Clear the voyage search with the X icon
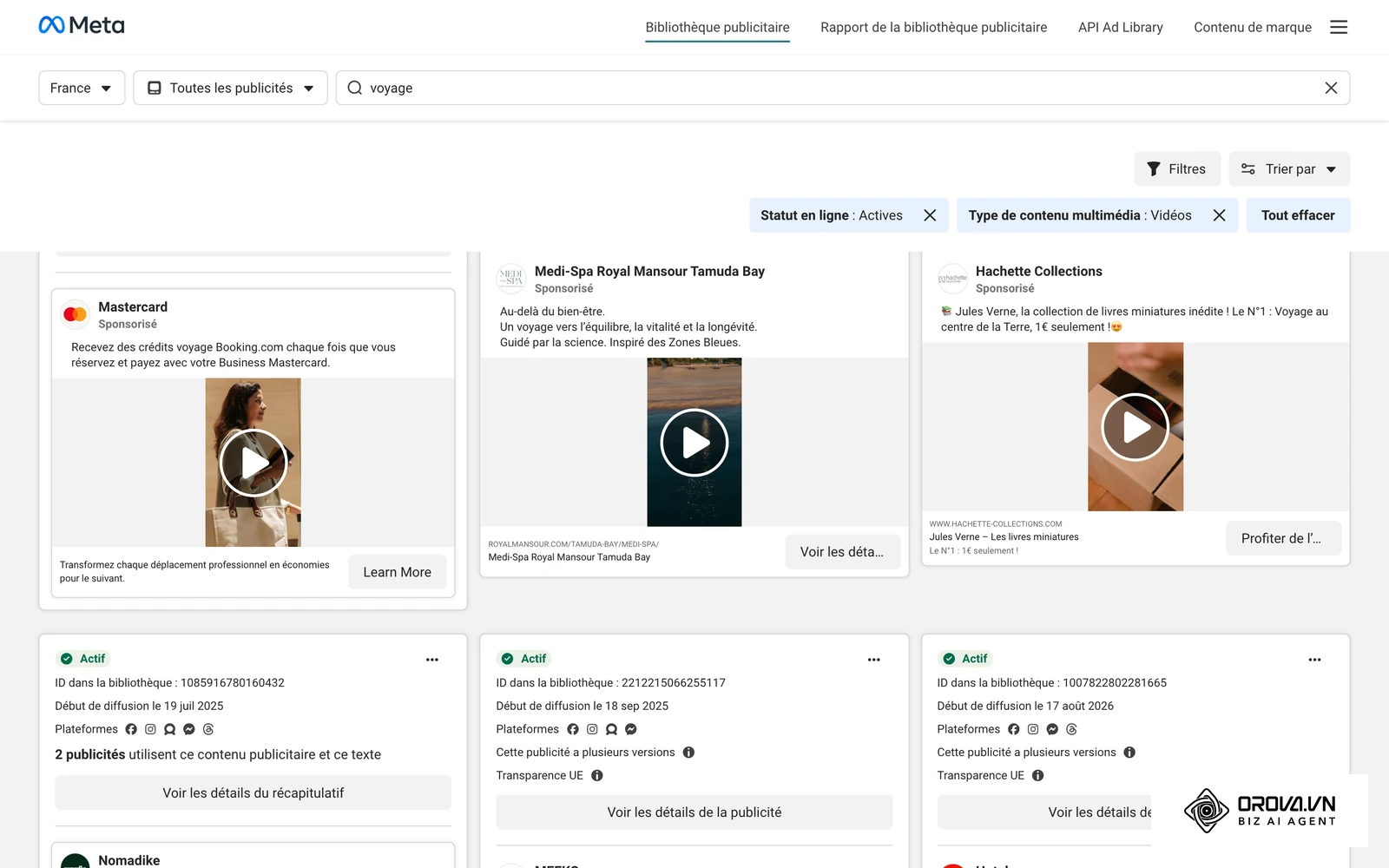Viewport: 1389px width, 868px height. point(1331,88)
